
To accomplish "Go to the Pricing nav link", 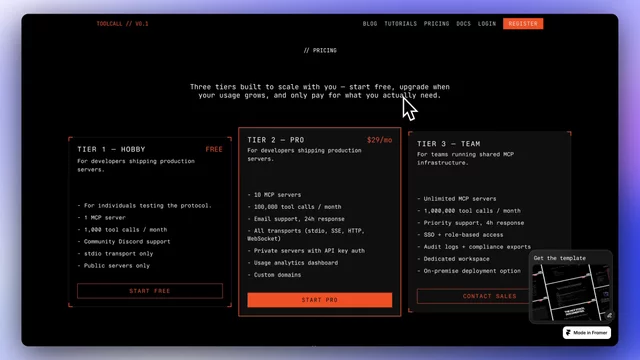I will click(436, 24).
